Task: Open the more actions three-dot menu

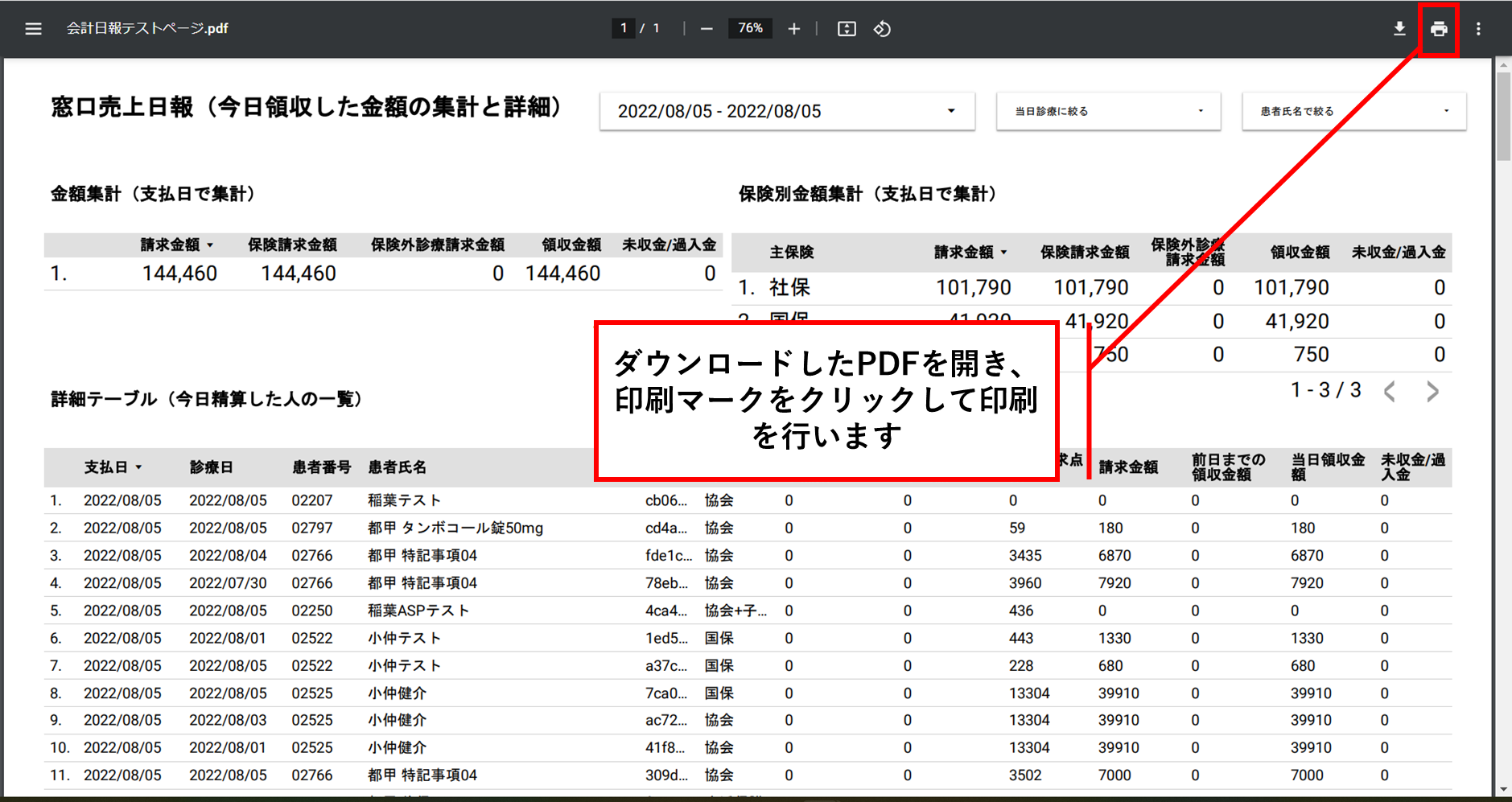Action: [x=1478, y=29]
